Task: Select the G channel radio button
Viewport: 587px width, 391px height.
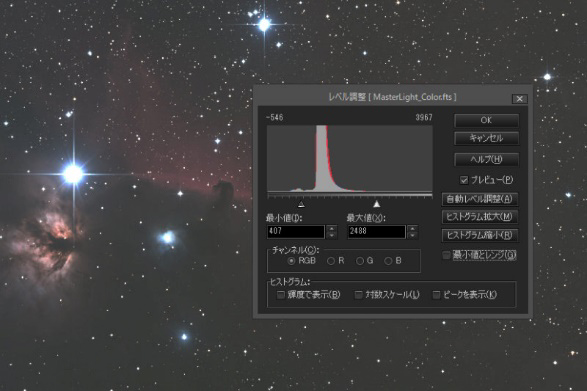Action: [360, 261]
